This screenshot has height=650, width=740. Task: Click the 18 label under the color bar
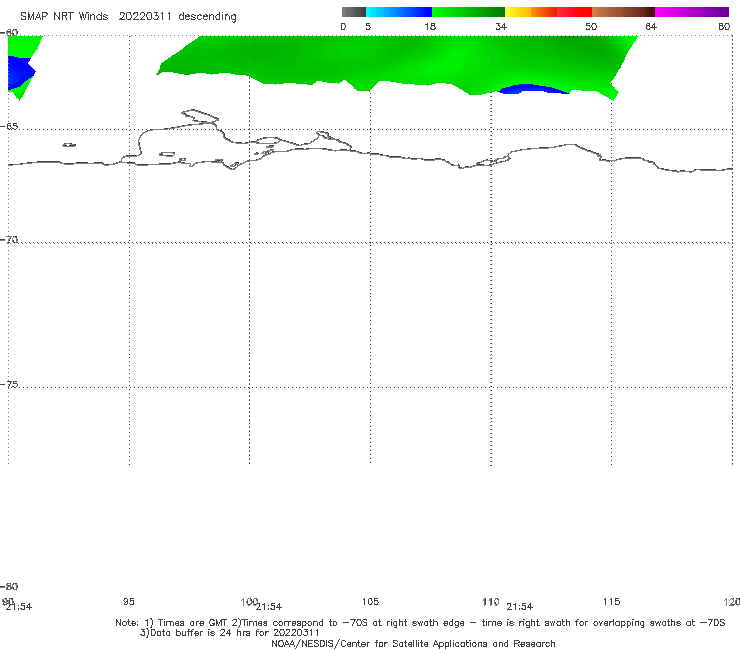click(x=430, y=26)
